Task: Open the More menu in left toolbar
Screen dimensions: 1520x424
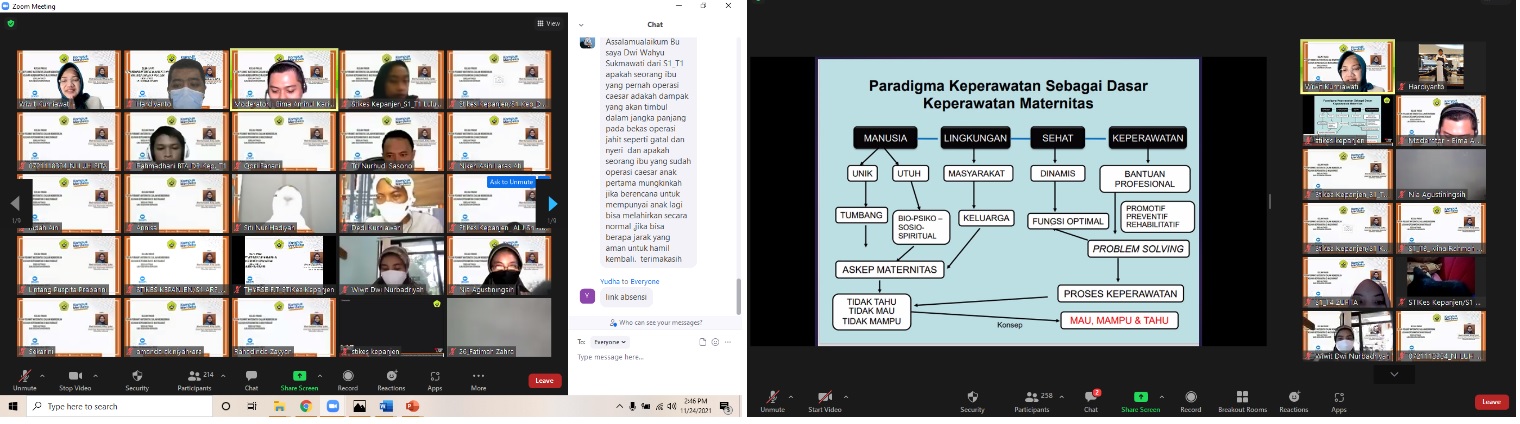Action: (x=478, y=379)
